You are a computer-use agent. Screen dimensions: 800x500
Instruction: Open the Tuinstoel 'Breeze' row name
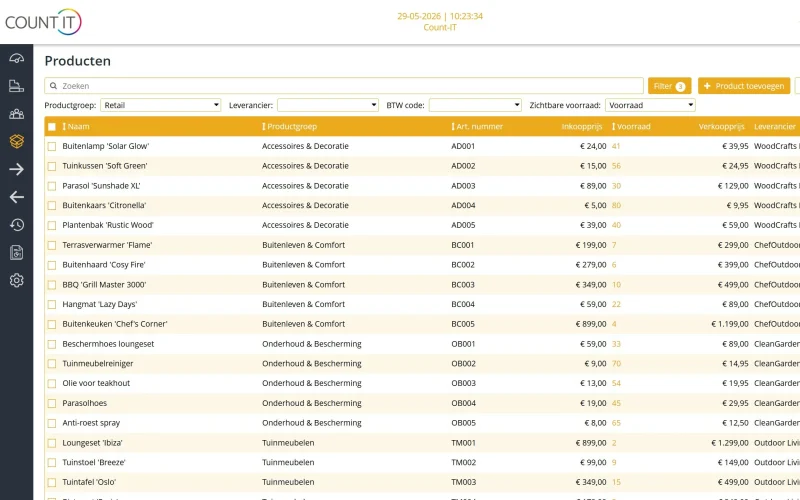coord(94,462)
